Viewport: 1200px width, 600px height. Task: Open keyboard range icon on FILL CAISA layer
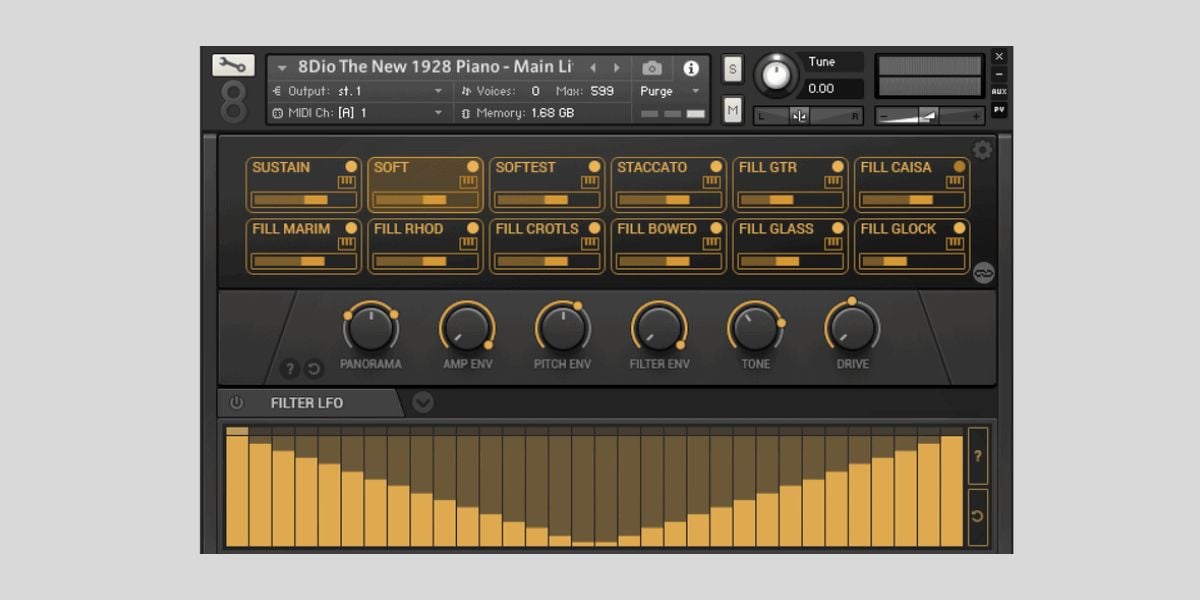(955, 182)
